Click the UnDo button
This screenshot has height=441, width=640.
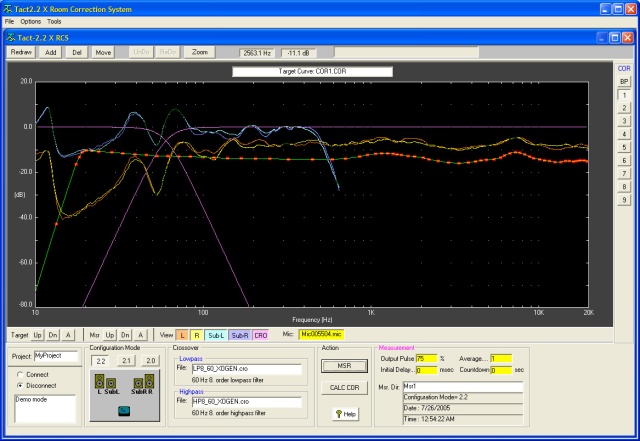[141, 52]
